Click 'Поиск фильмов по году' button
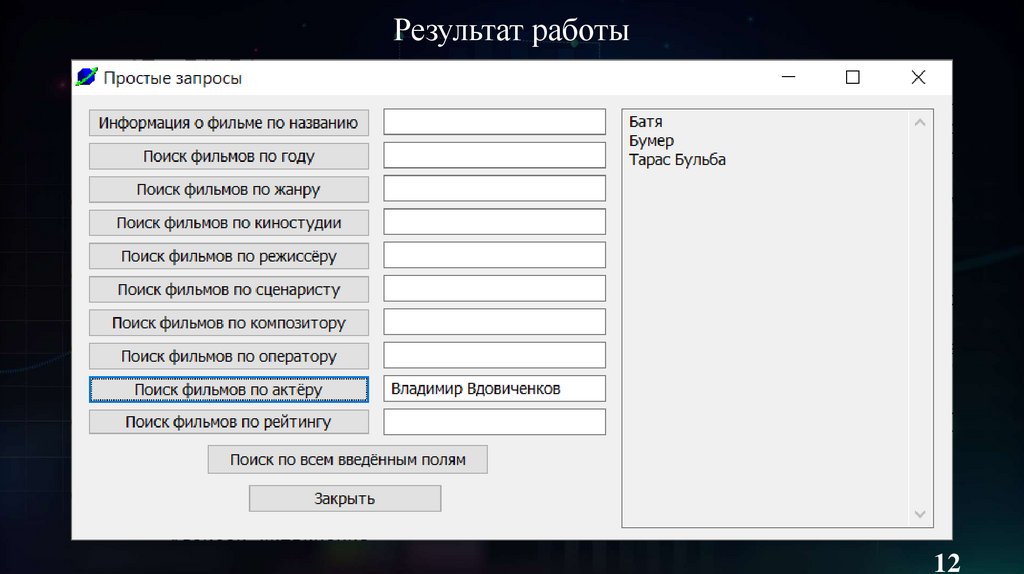The height and width of the screenshot is (574, 1024). (229, 156)
